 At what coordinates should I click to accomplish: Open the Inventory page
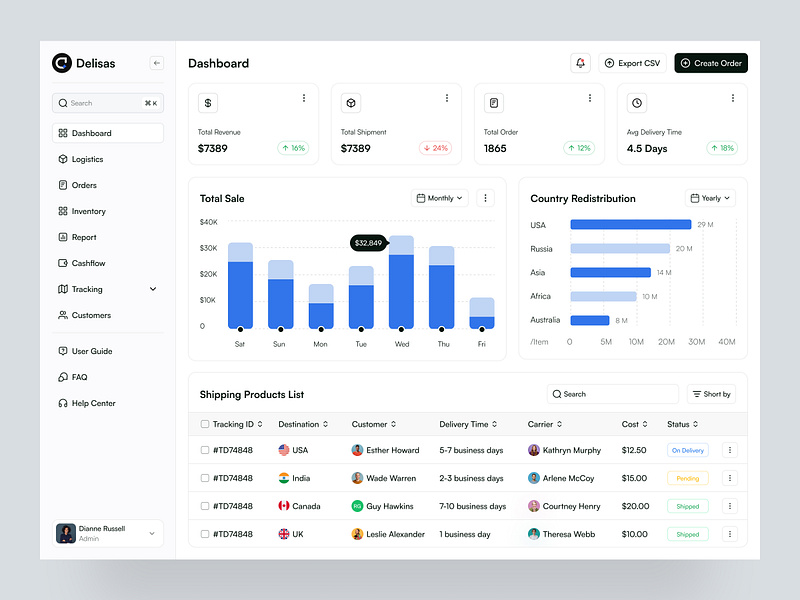[63, 211]
